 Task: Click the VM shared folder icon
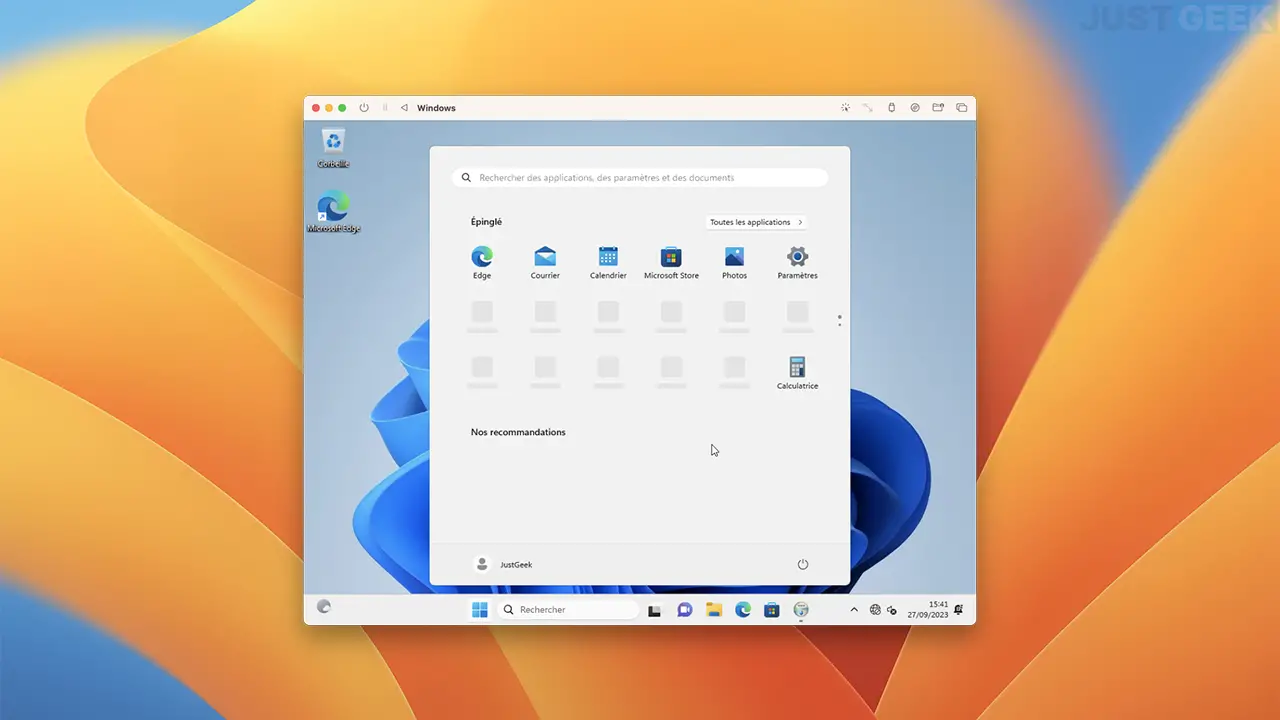click(x=938, y=108)
